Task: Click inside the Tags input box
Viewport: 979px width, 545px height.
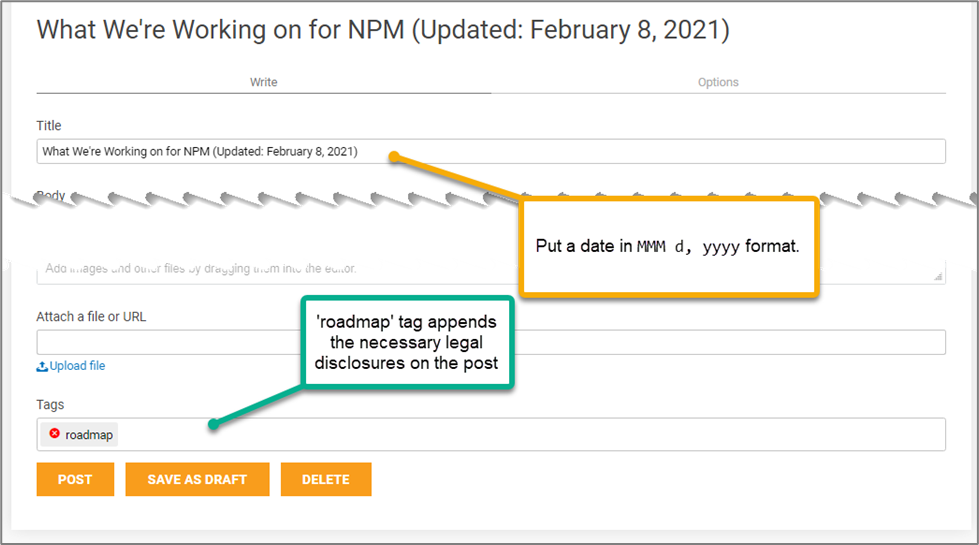Action: pos(491,435)
